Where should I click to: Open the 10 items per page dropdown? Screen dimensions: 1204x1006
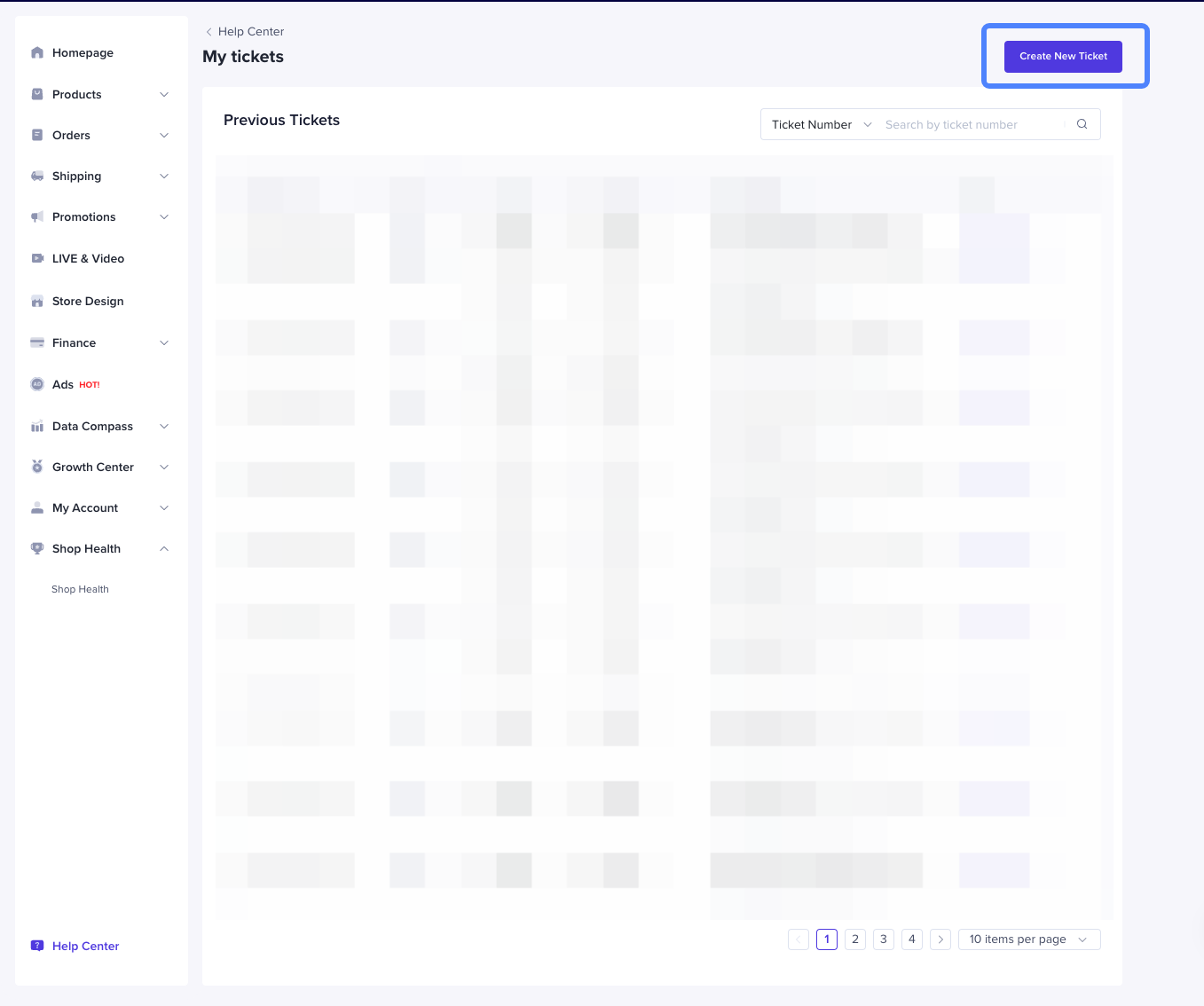[1028, 939]
